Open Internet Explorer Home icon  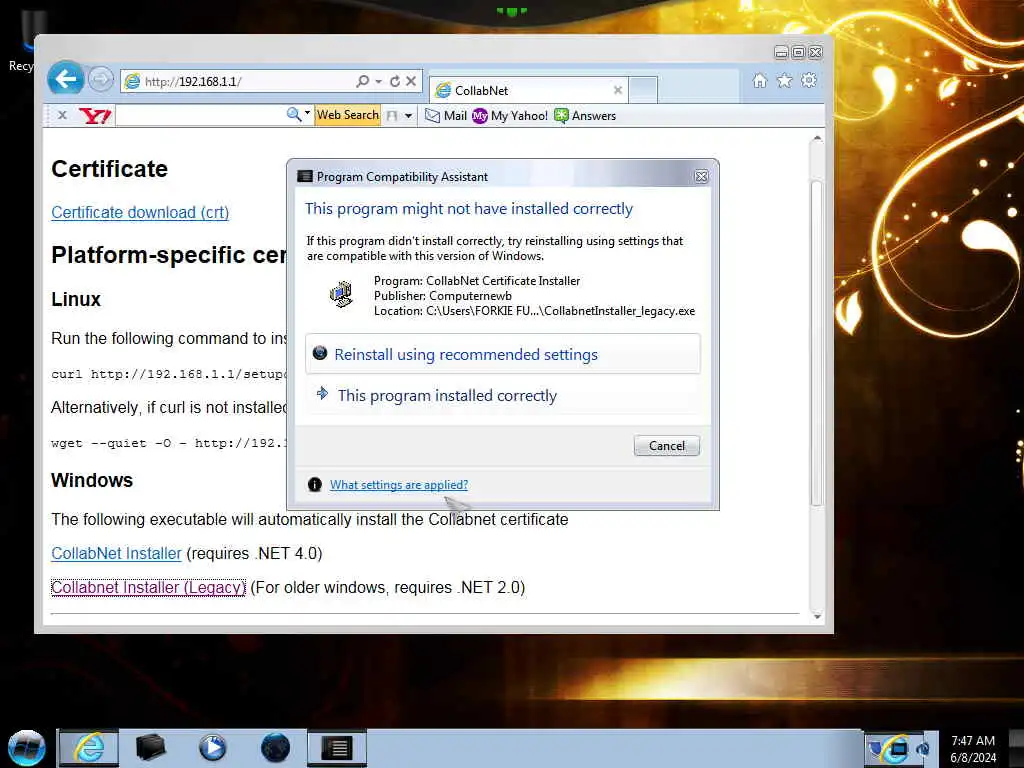pyautogui.click(x=760, y=80)
